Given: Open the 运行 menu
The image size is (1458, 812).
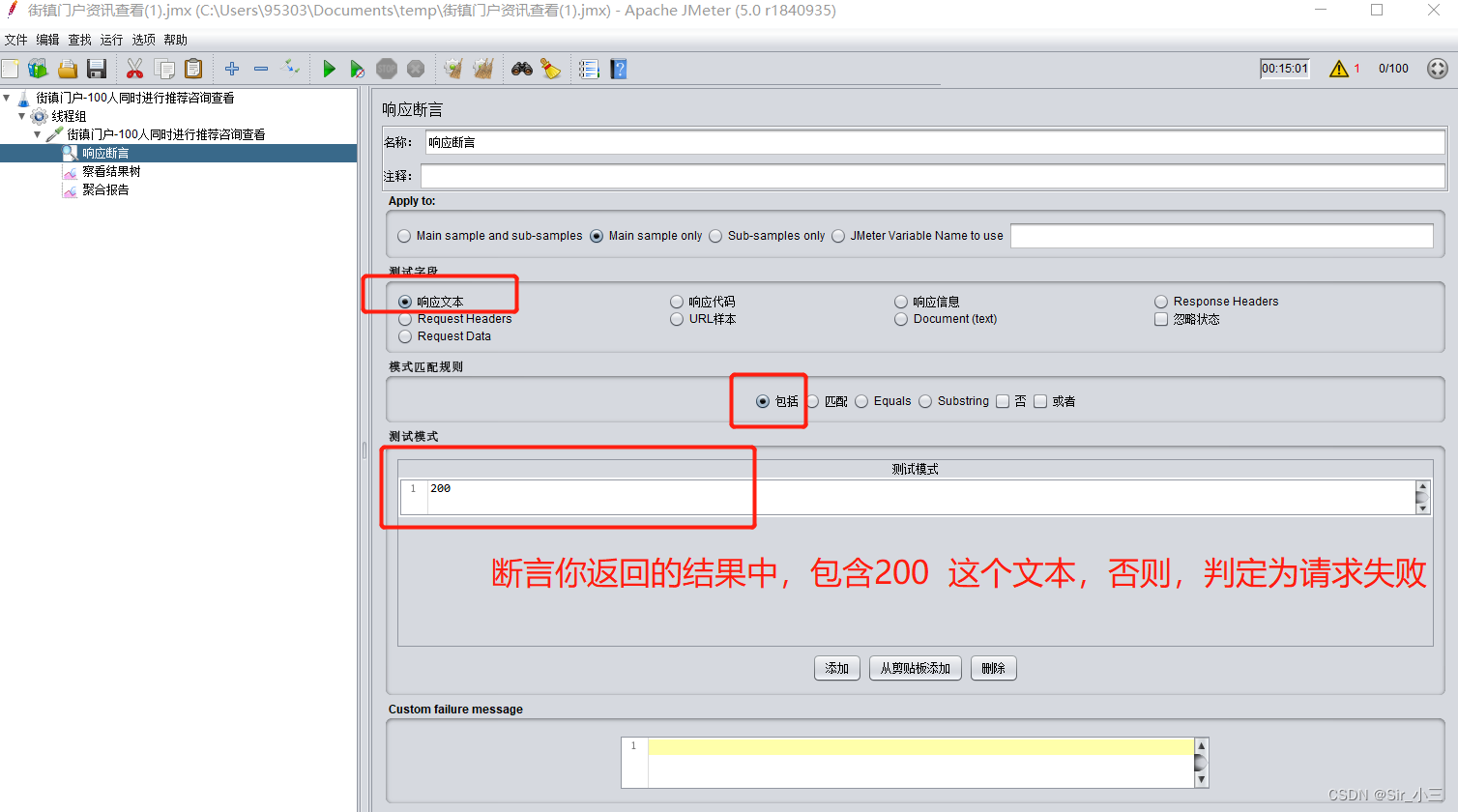Looking at the screenshot, I should [112, 40].
